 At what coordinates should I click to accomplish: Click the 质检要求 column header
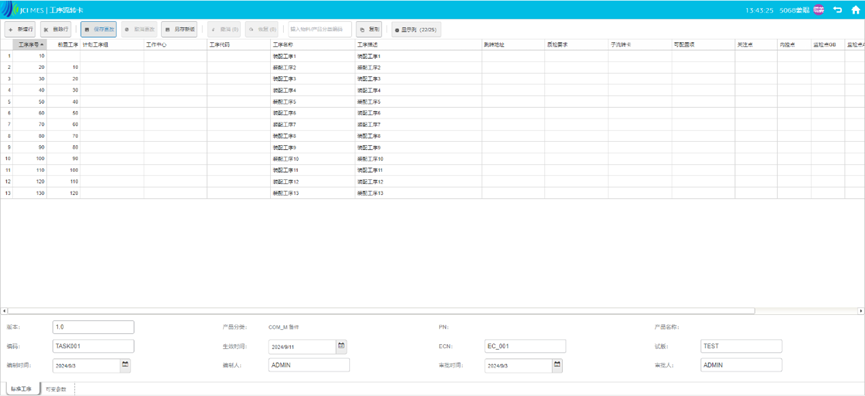click(576, 45)
